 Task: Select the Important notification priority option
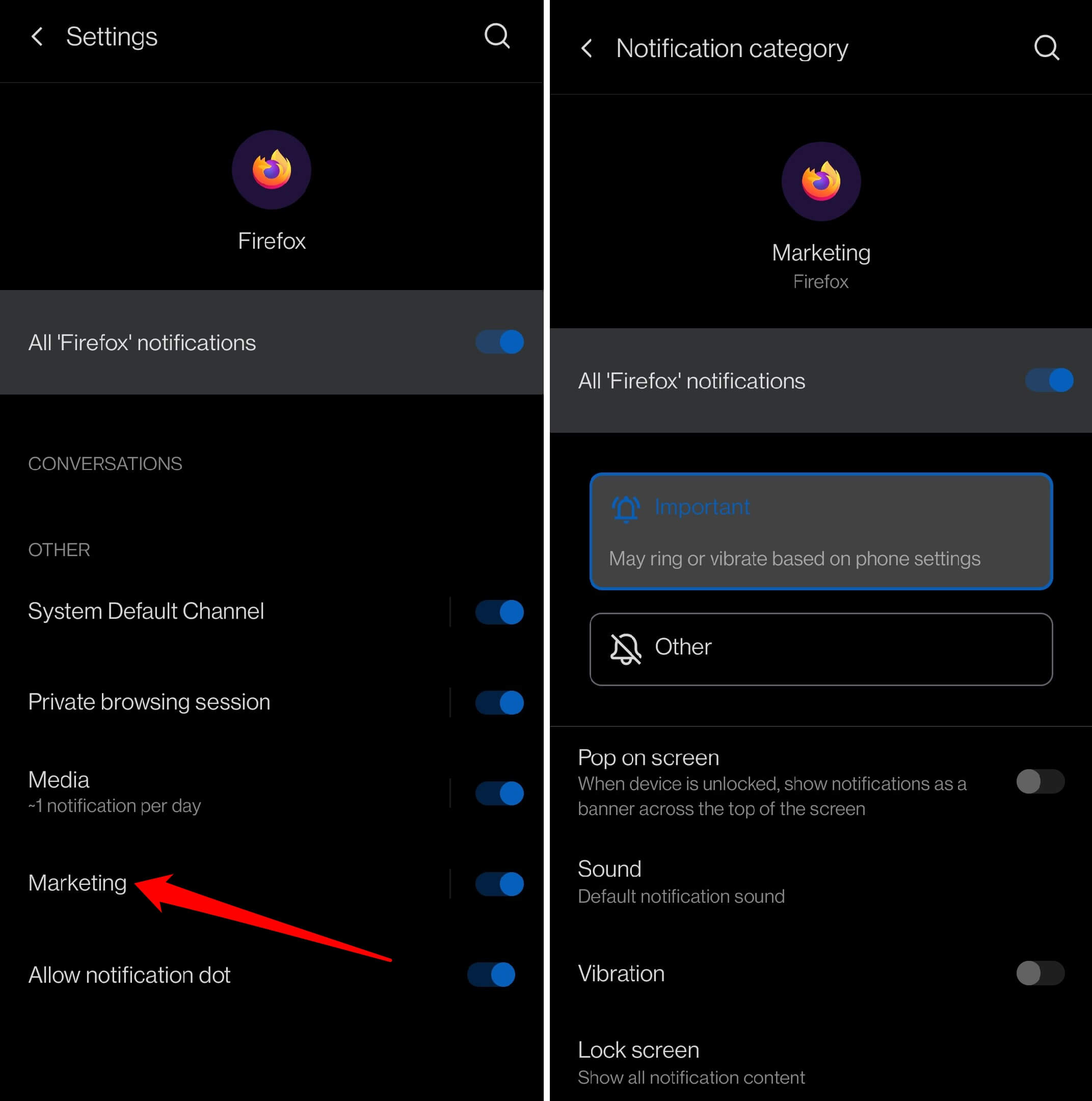820,530
